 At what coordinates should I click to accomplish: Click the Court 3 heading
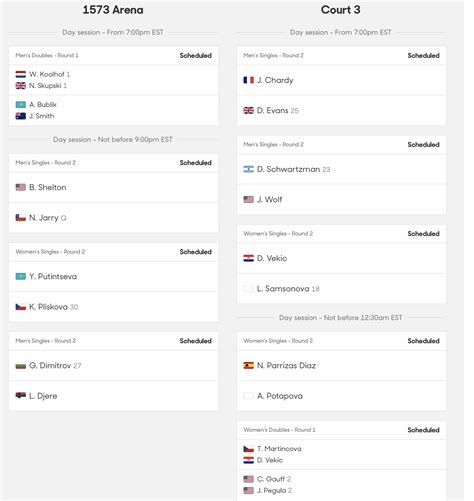pyautogui.click(x=341, y=10)
